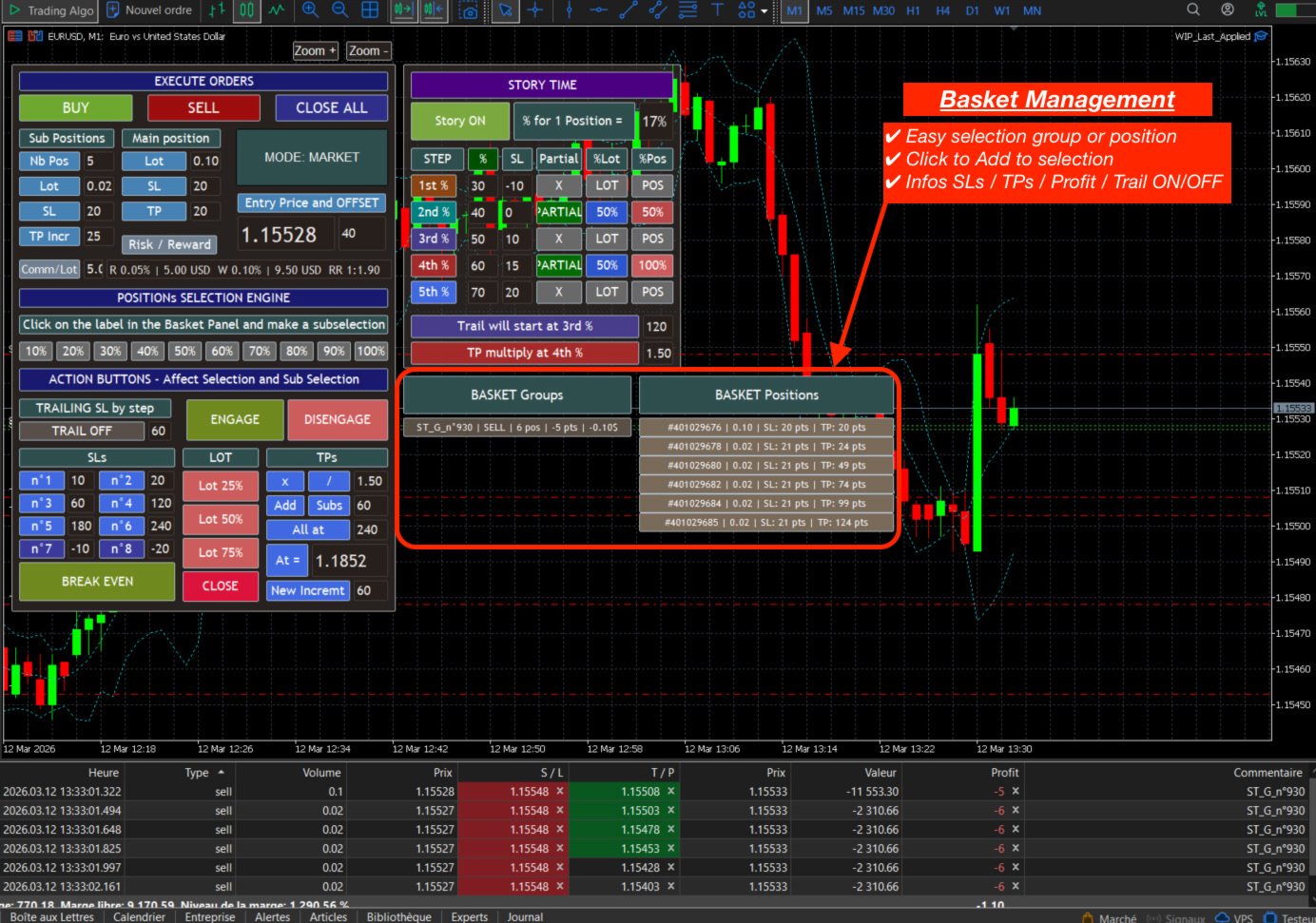Click the Zoom + button

coord(316,50)
